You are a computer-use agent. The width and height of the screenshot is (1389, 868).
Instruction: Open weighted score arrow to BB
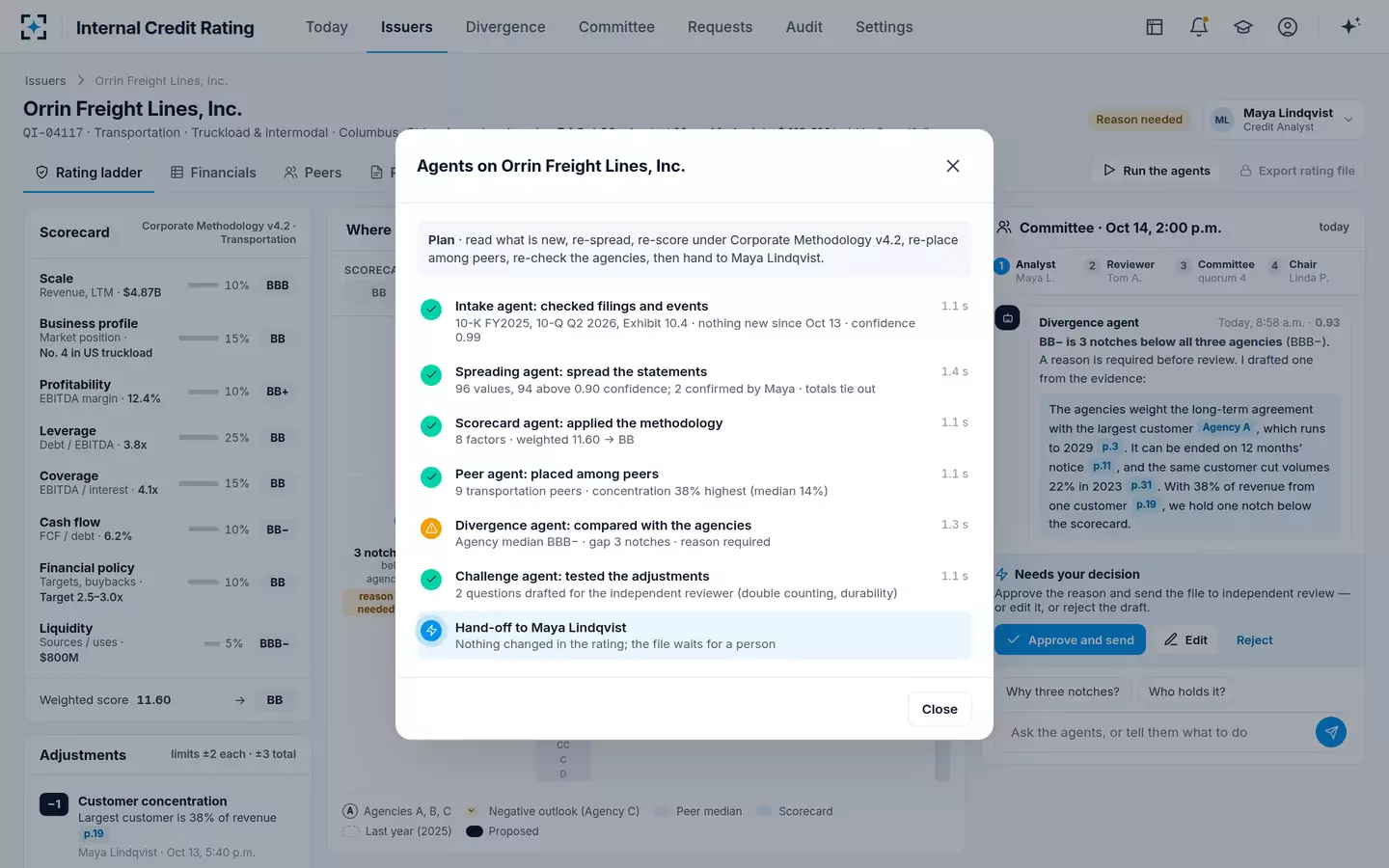click(240, 700)
